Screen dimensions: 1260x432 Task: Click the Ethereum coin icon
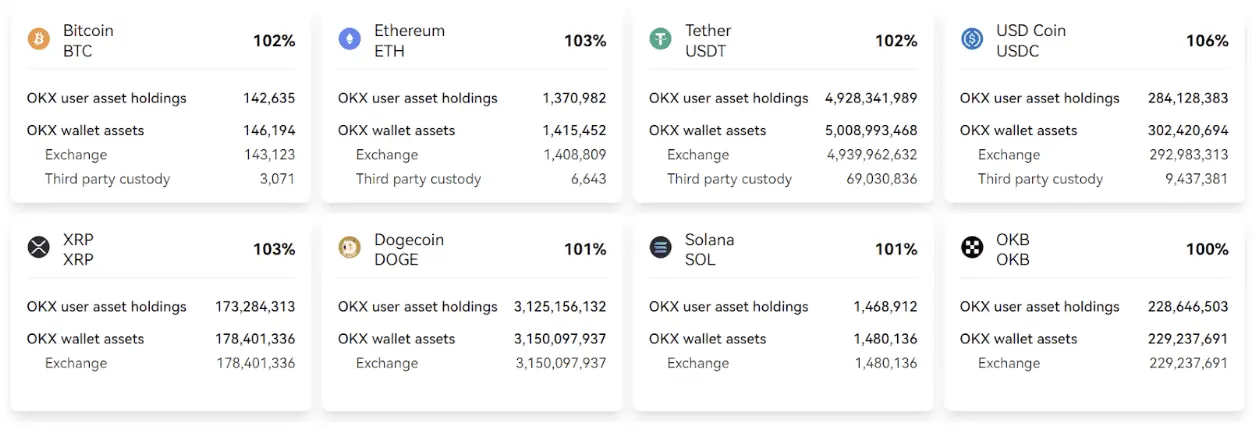(x=349, y=40)
